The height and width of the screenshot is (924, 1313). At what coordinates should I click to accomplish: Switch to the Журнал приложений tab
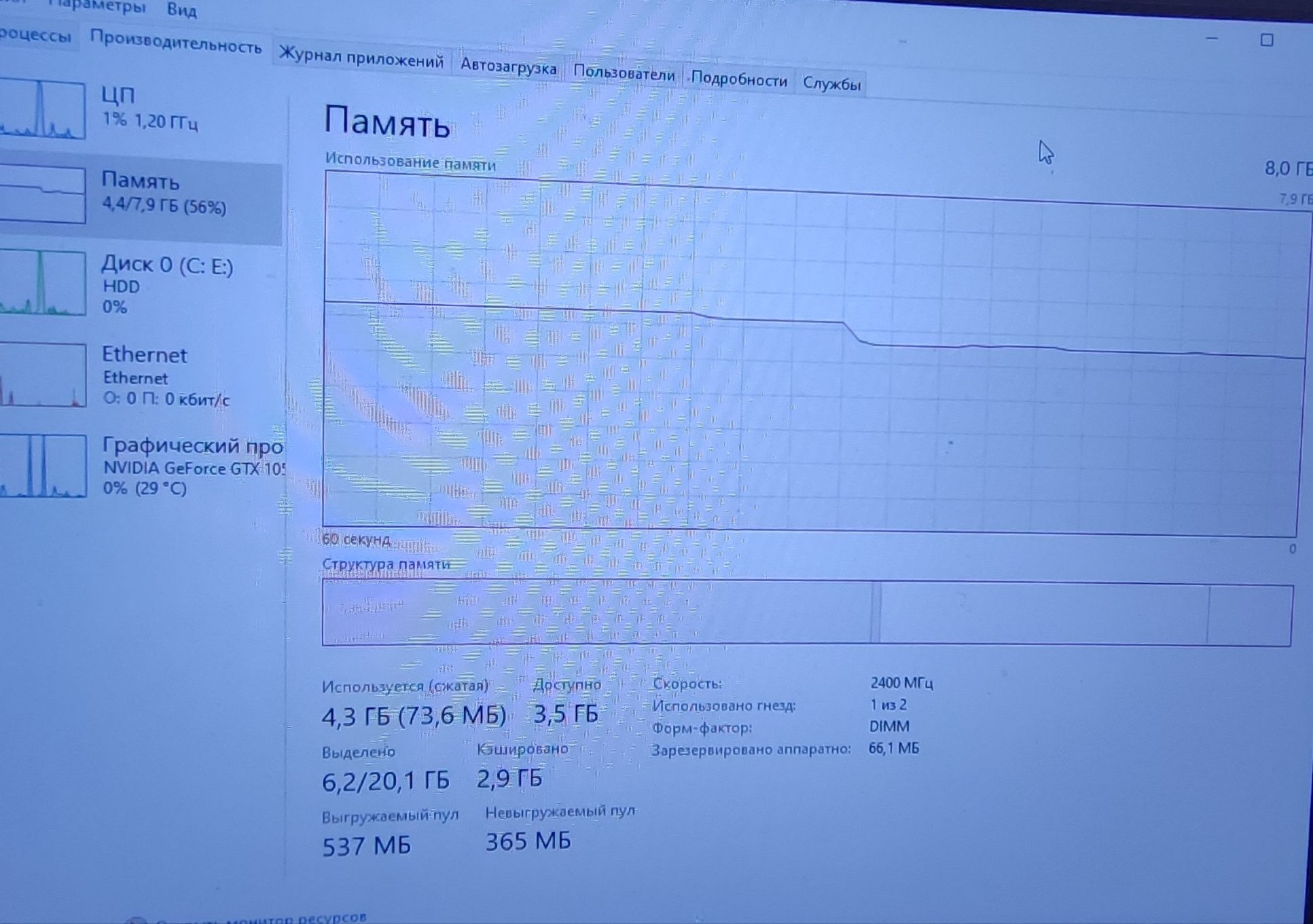(x=361, y=58)
